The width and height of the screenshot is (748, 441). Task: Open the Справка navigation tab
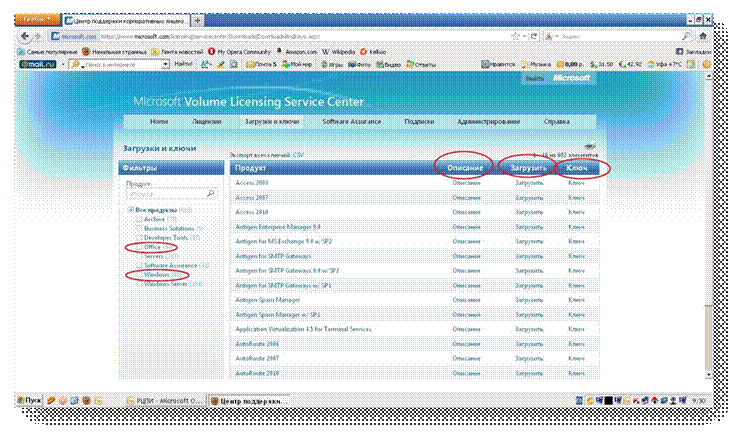[x=557, y=122]
